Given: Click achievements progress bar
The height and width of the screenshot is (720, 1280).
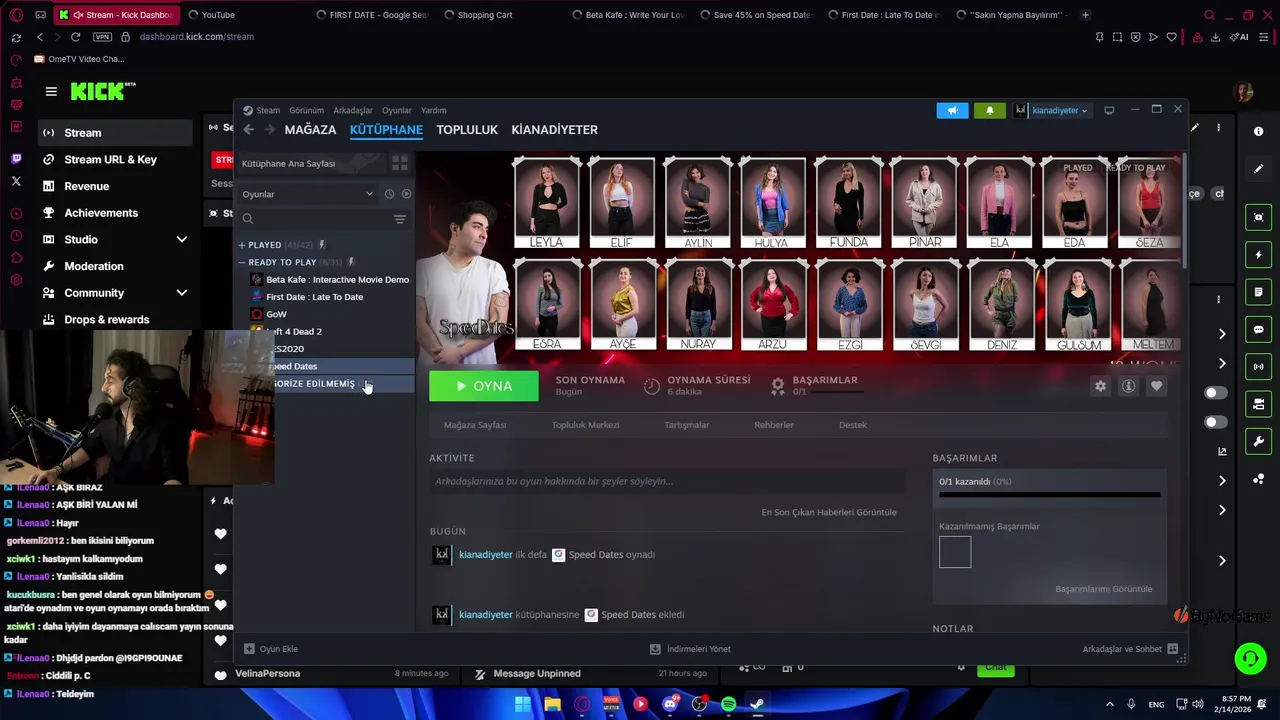Looking at the screenshot, I should pyautogui.click(x=1050, y=494).
